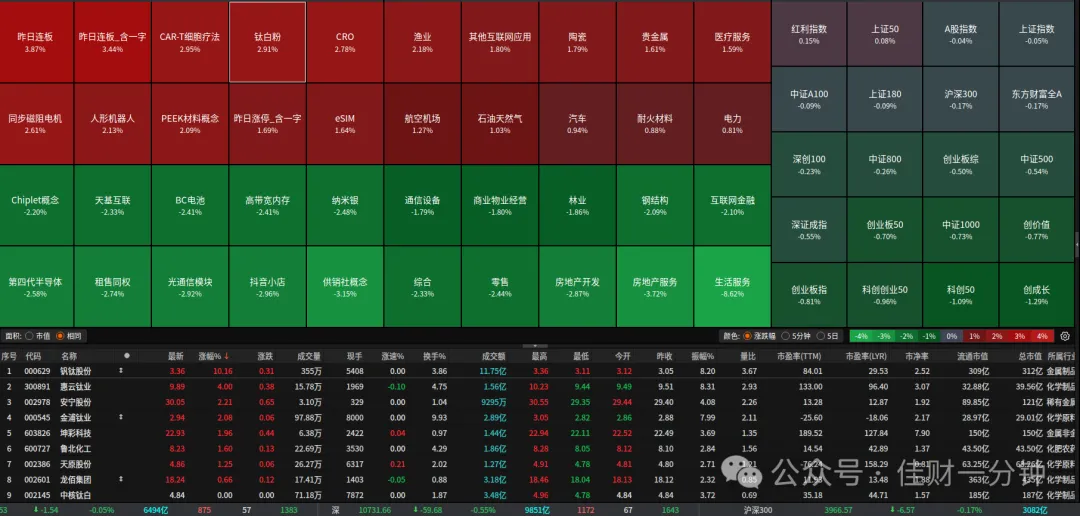Click the red sort arrow on 涨幅%
Image resolution: width=1080 pixels, height=516 pixels.
point(227,356)
